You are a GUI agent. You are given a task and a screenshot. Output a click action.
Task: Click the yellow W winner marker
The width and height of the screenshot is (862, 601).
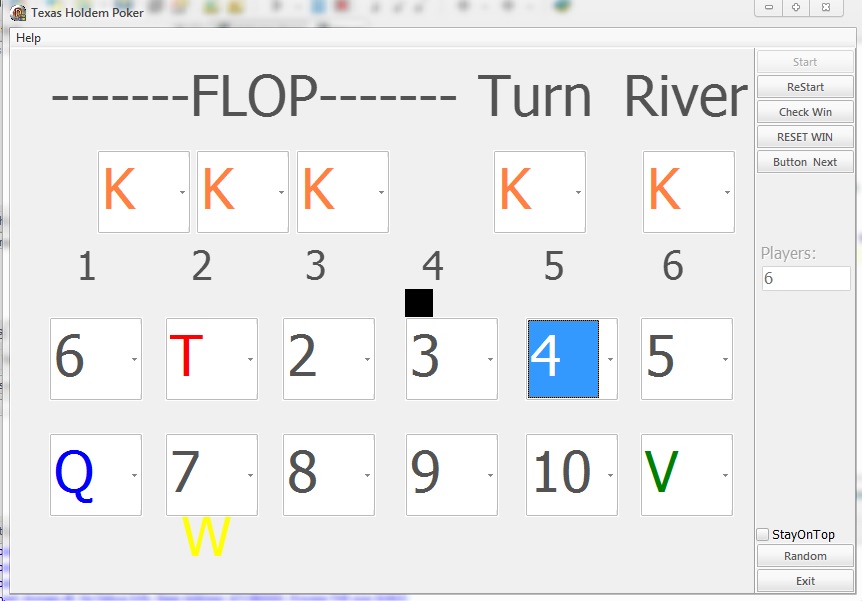click(x=207, y=538)
